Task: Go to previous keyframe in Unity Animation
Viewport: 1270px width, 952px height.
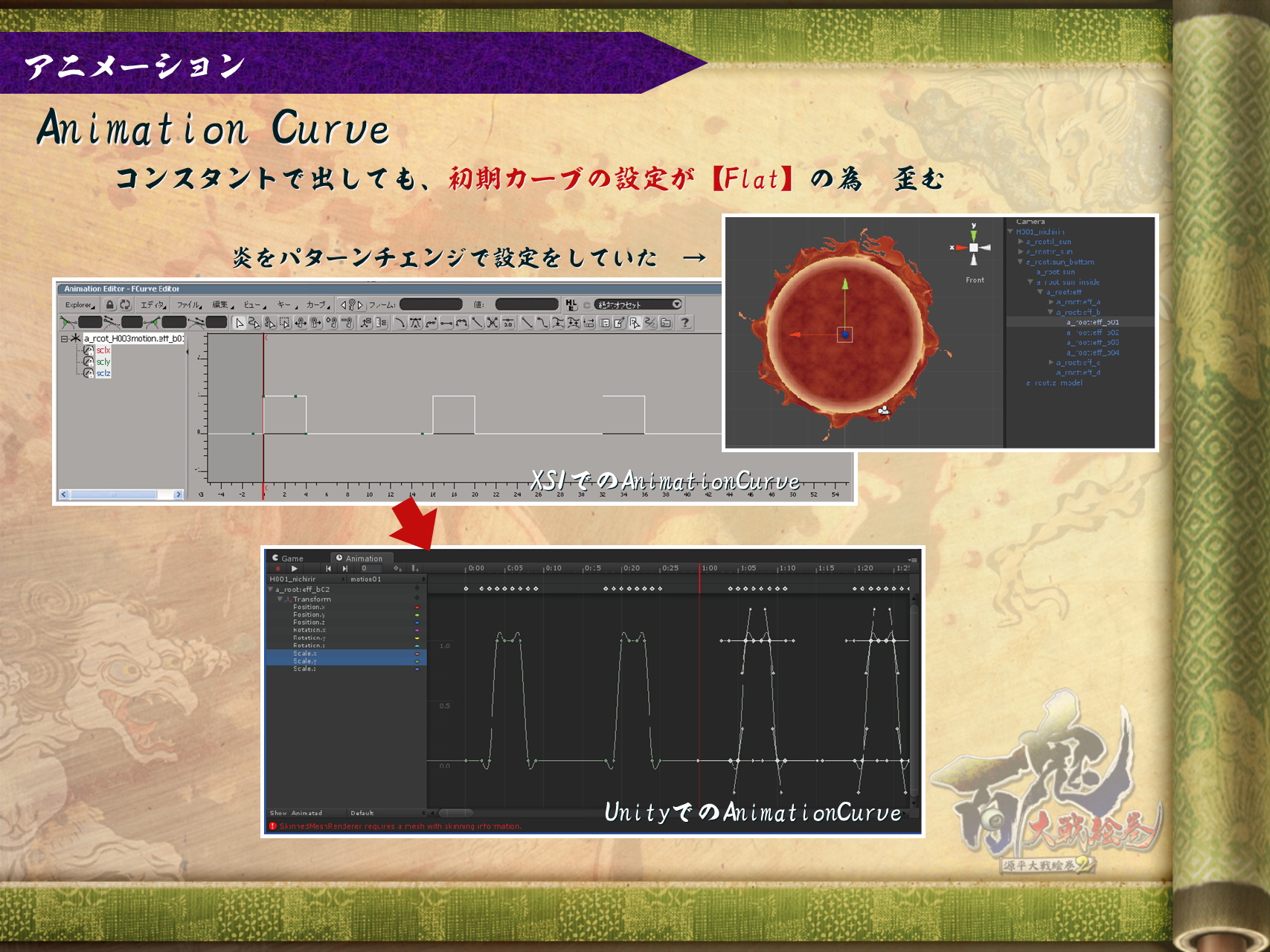Action: pyautogui.click(x=328, y=568)
